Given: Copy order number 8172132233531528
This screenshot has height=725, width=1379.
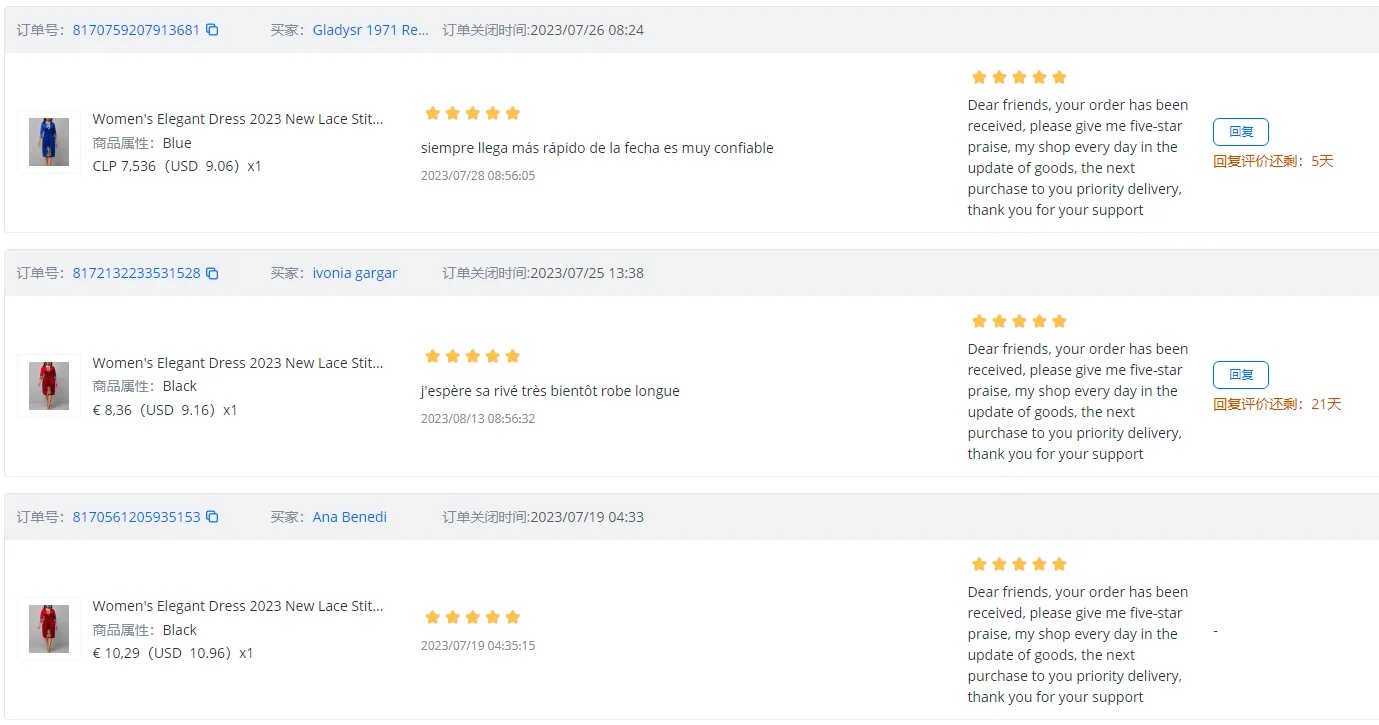Looking at the screenshot, I should [x=212, y=273].
